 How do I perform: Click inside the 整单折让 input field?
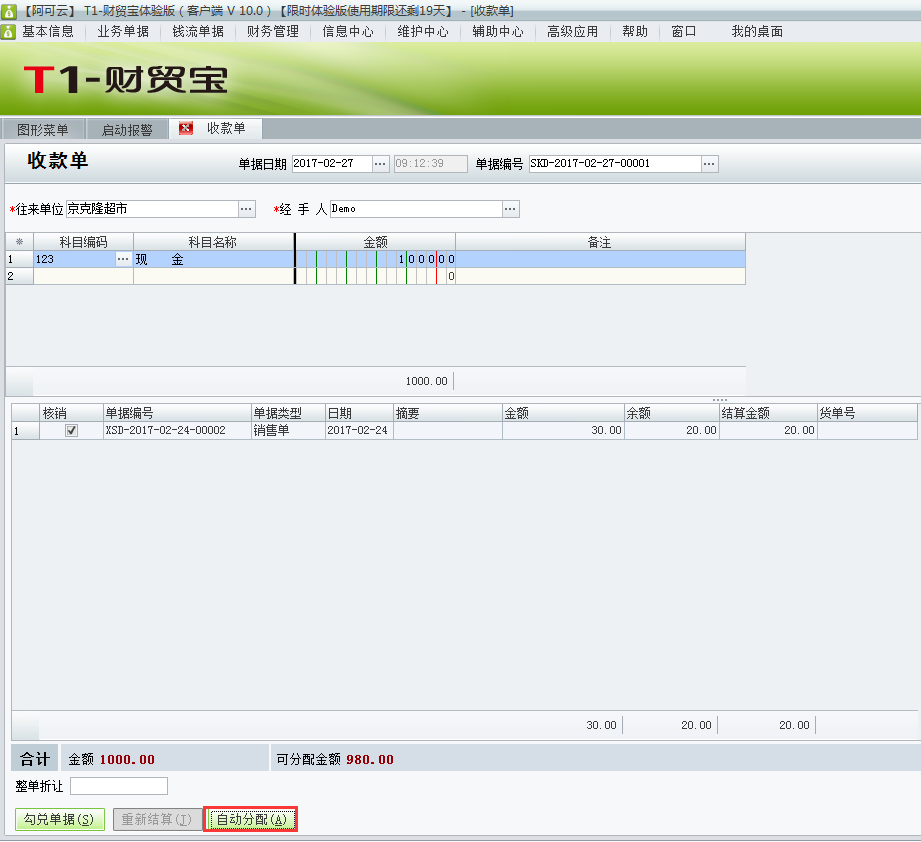coord(118,786)
